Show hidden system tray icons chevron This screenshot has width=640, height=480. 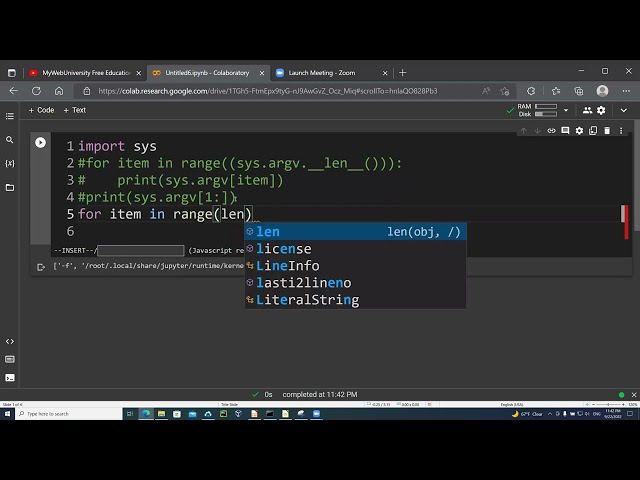click(x=550, y=414)
